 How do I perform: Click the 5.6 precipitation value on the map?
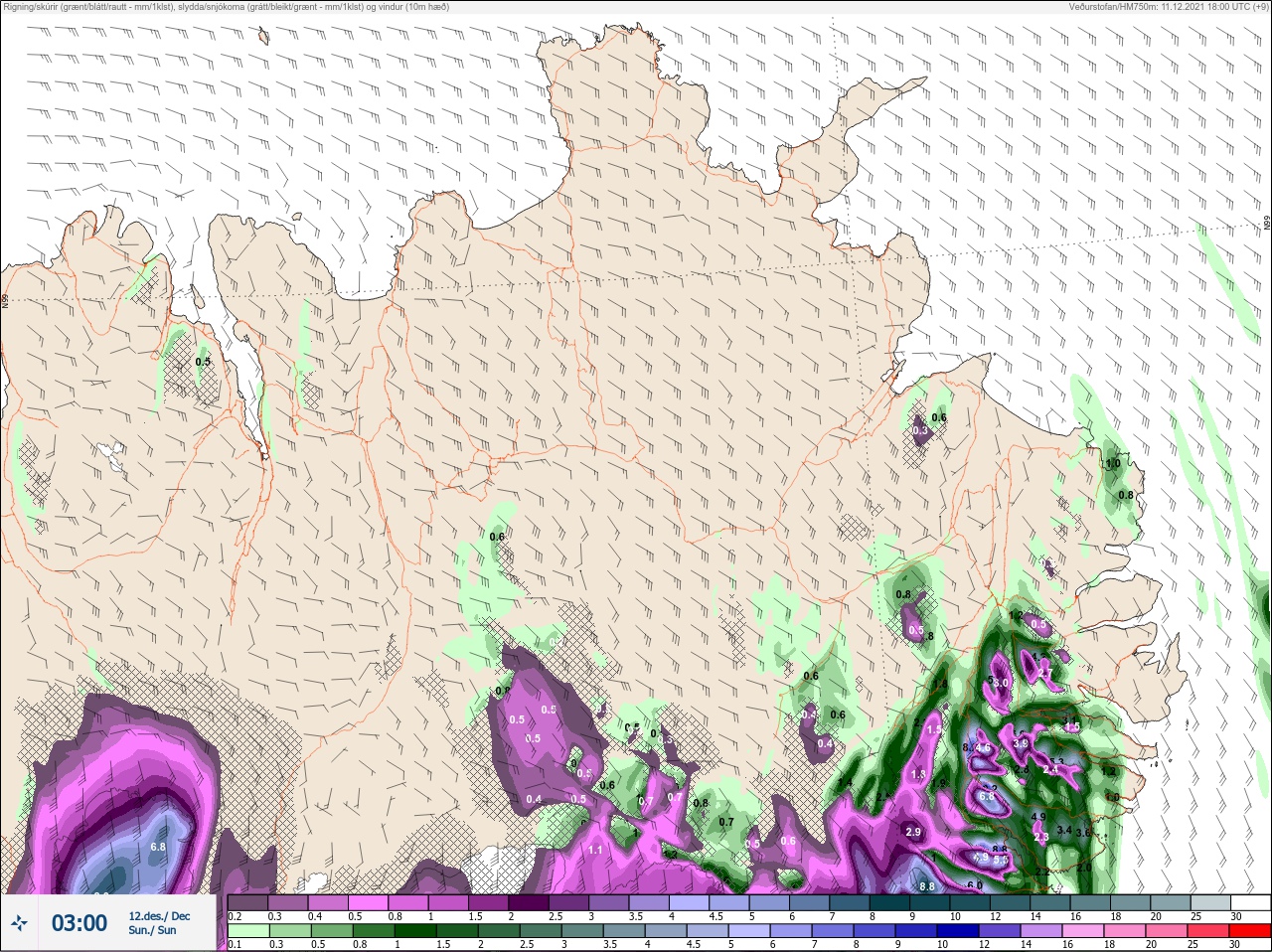[1001, 861]
